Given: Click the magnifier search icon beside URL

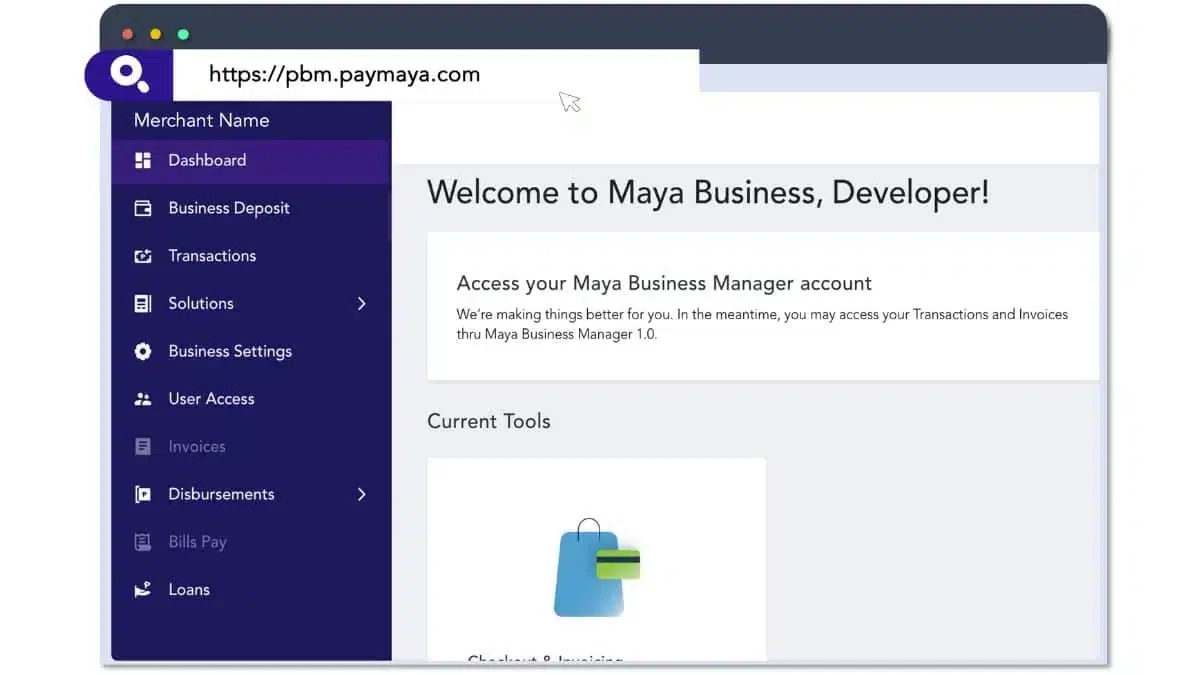Looking at the screenshot, I should pos(130,74).
